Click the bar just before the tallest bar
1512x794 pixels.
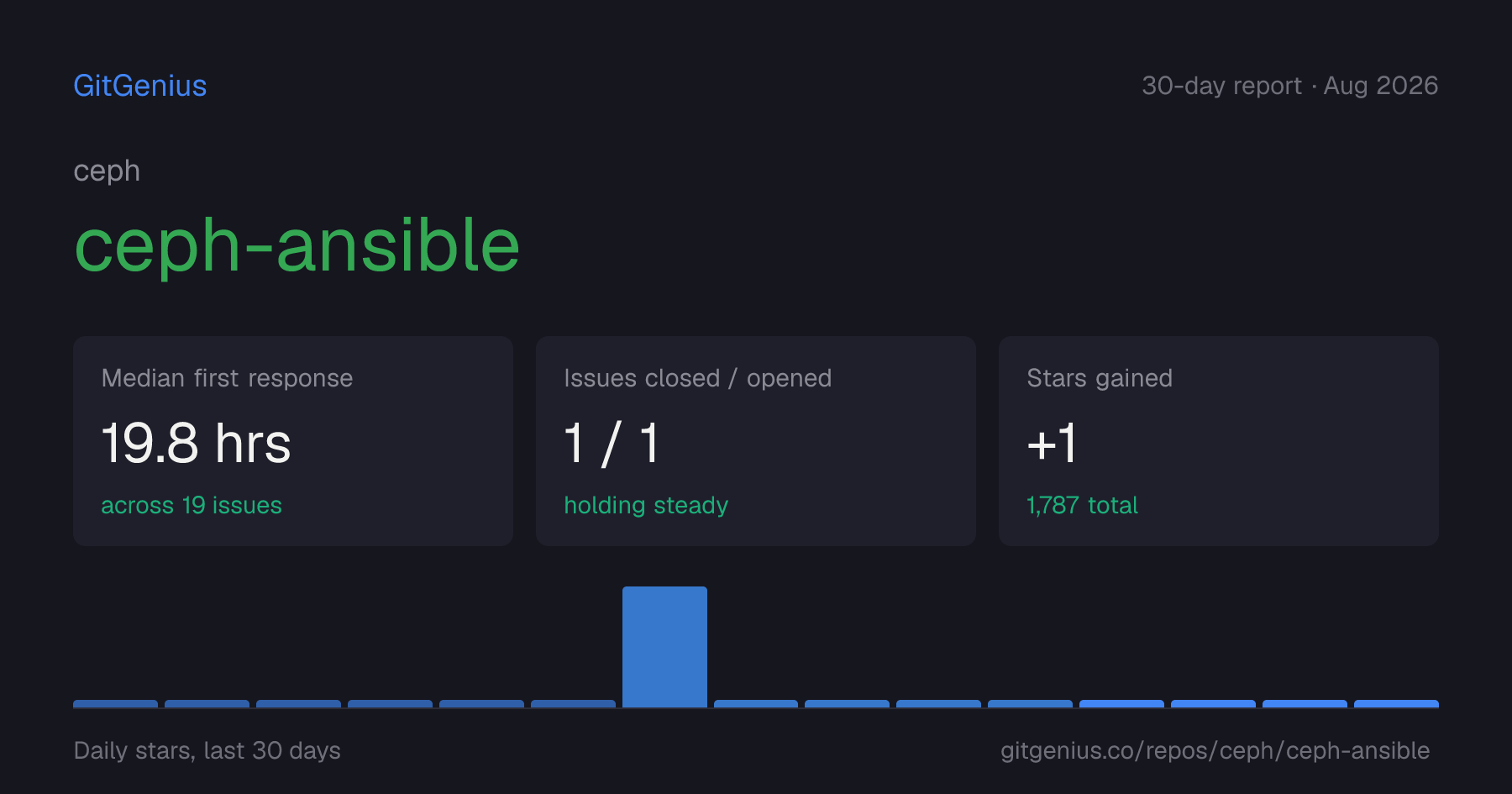(x=573, y=704)
